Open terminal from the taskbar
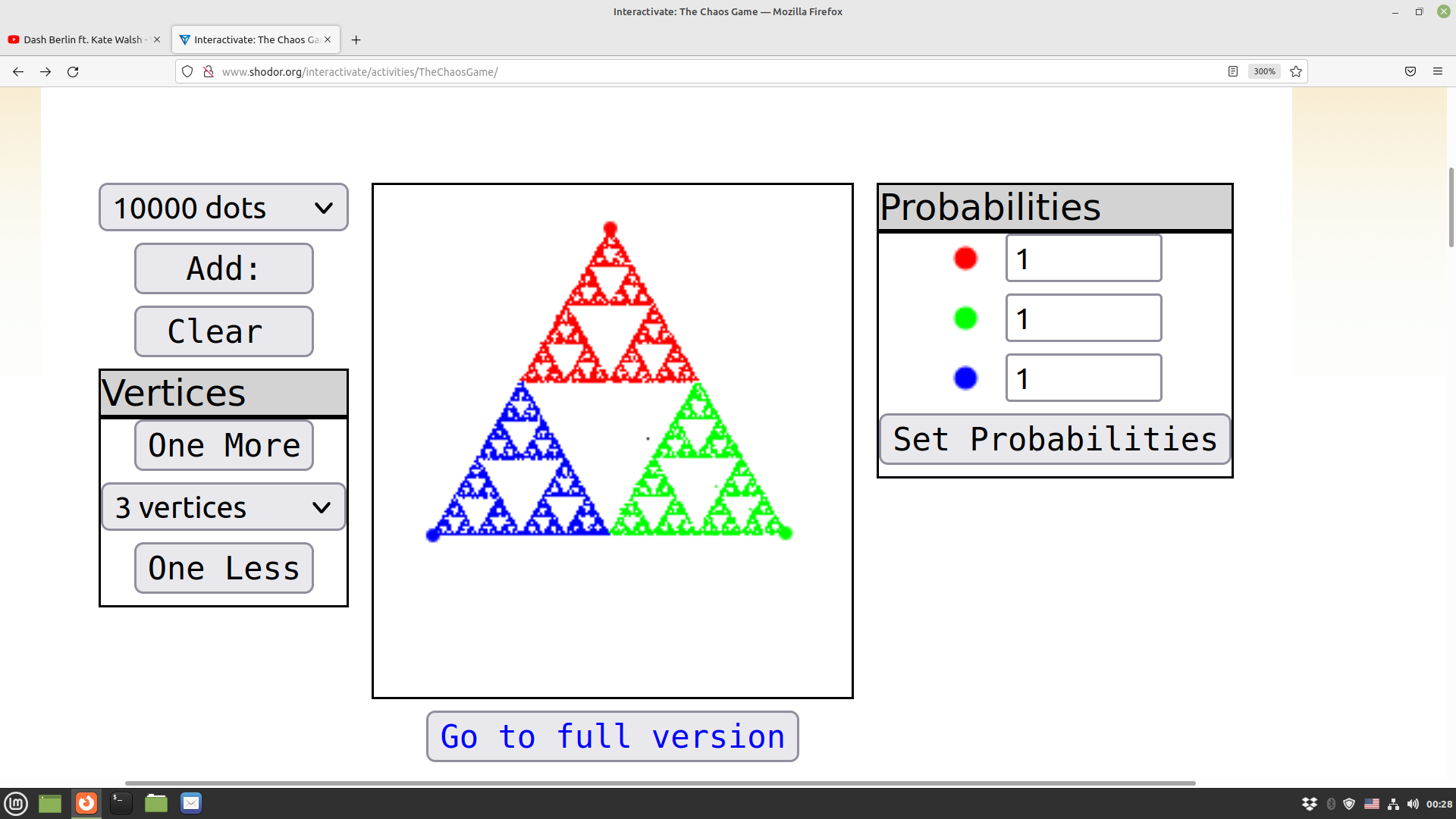Image resolution: width=1456 pixels, height=819 pixels. [121, 803]
